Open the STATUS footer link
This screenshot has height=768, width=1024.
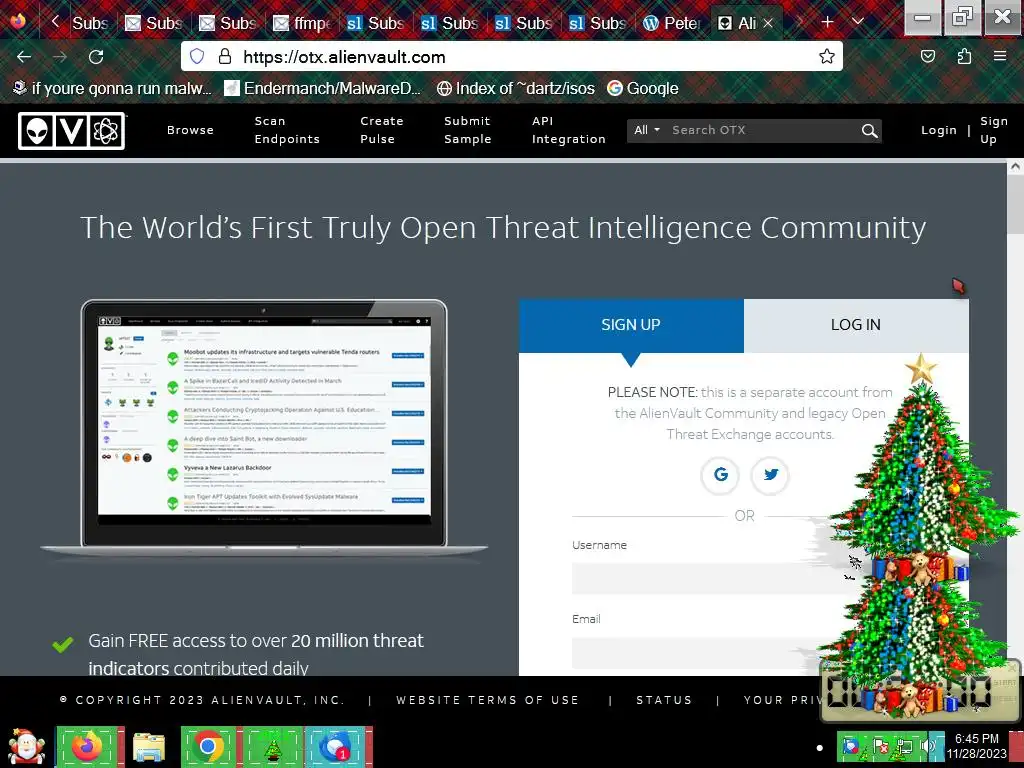[664, 700]
